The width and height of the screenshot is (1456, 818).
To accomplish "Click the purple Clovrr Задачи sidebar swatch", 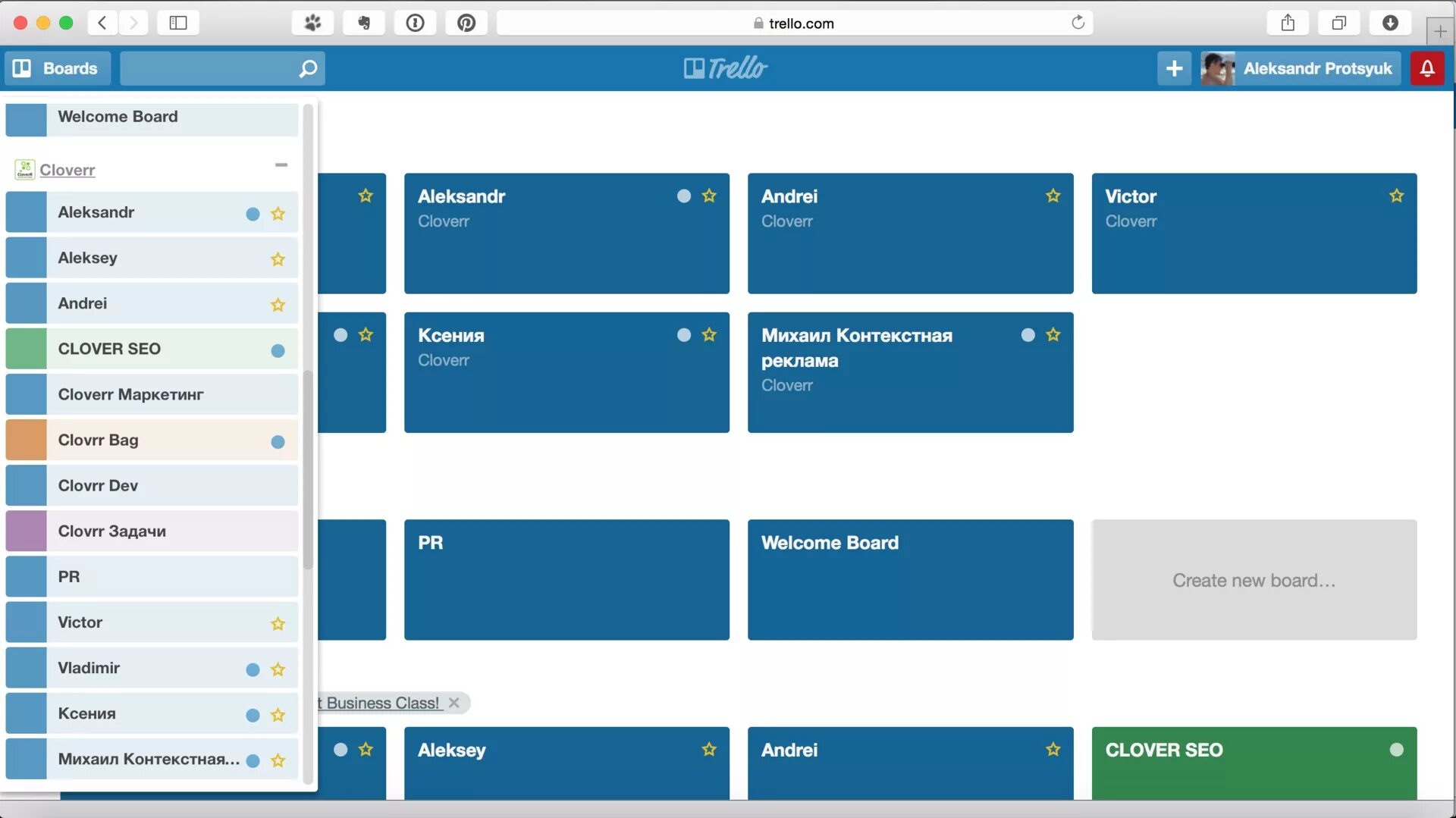I will pyautogui.click(x=27, y=531).
